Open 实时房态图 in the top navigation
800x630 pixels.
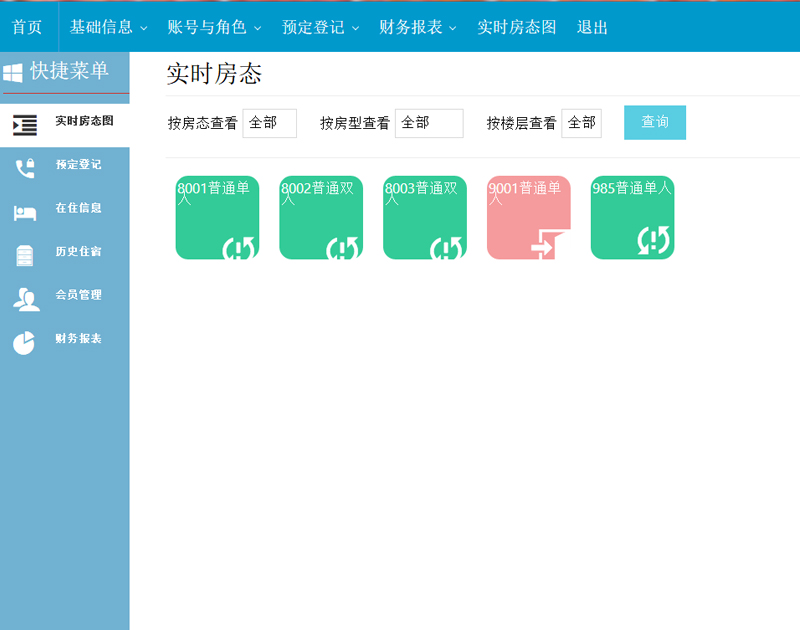(517, 27)
